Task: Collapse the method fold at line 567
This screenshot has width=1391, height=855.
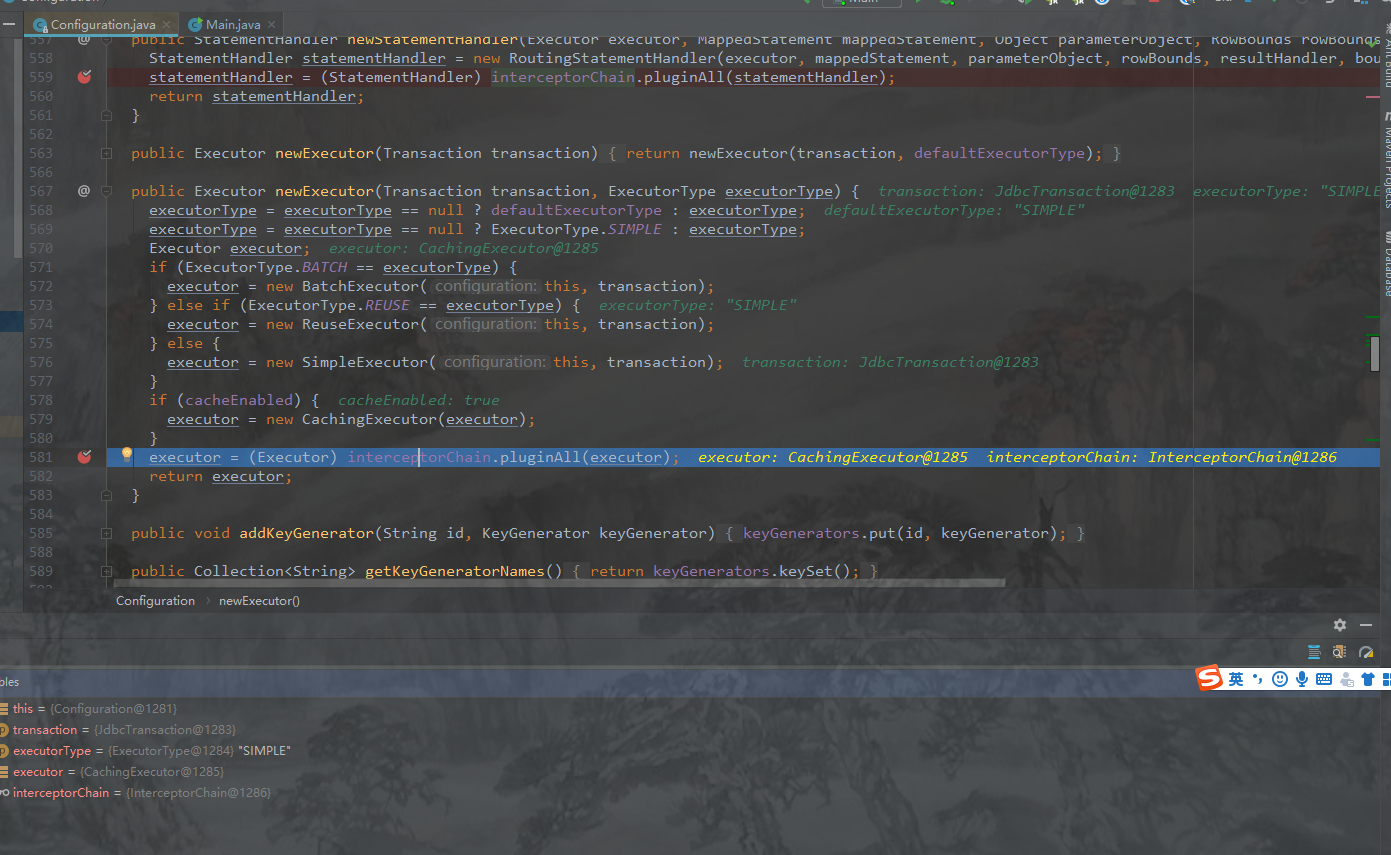Action: coord(106,191)
